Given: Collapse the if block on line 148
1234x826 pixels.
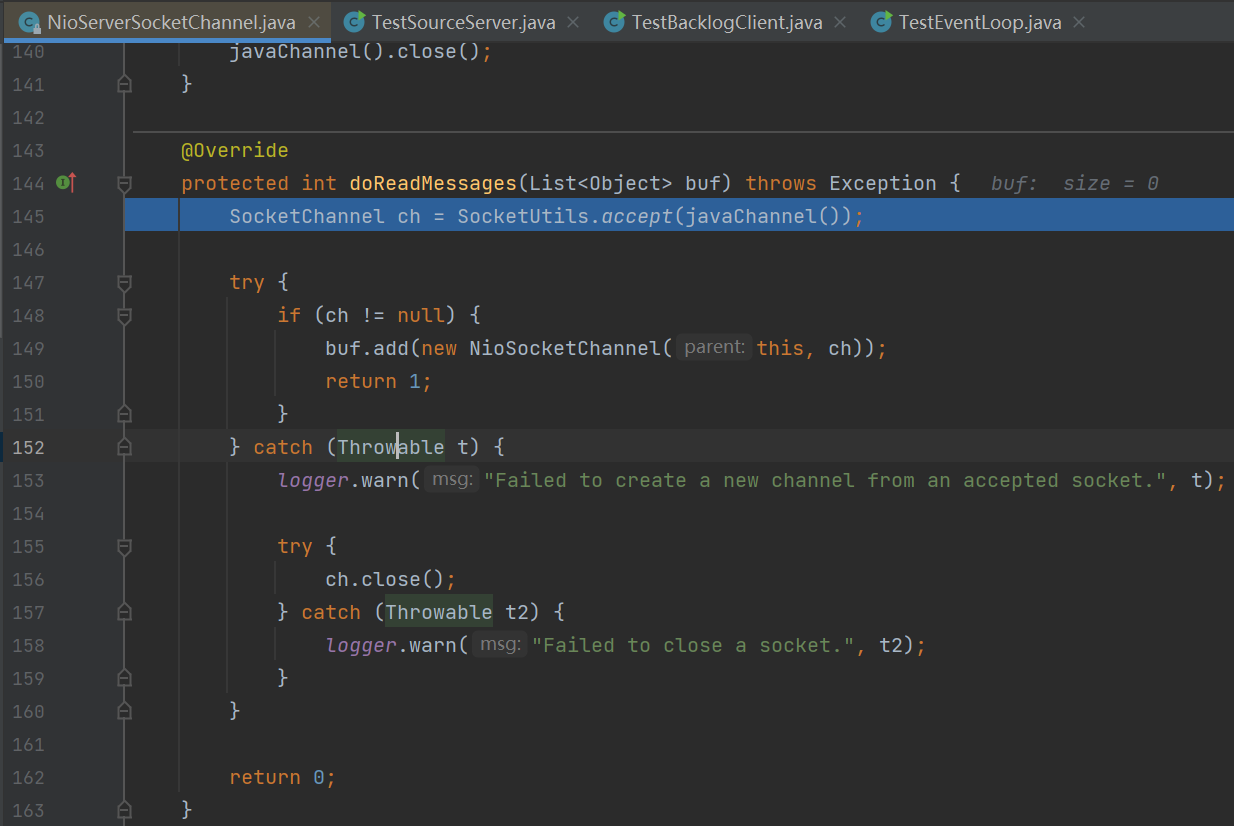Looking at the screenshot, I should (x=124, y=315).
